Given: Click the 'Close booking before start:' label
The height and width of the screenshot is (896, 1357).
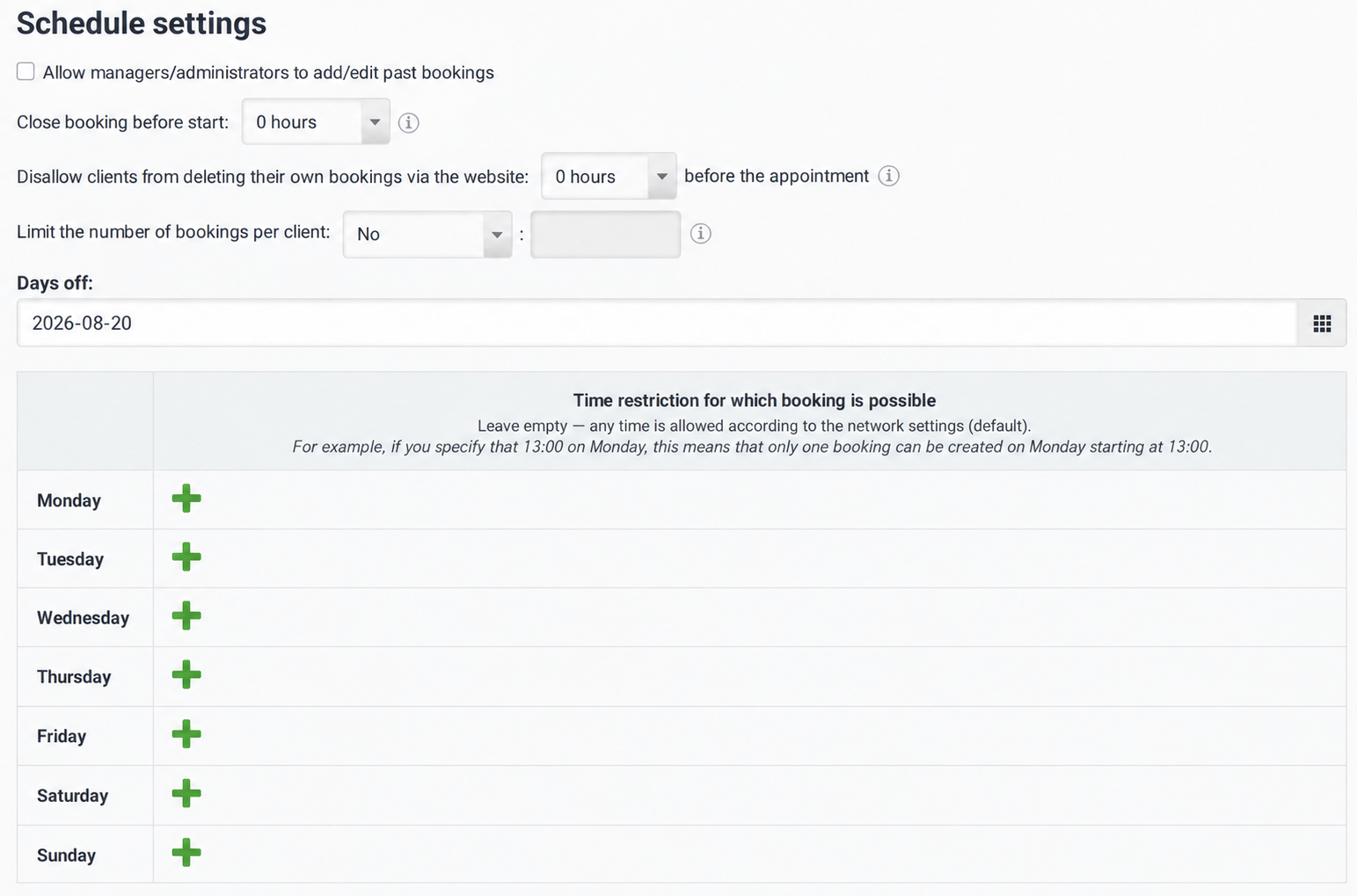Looking at the screenshot, I should tap(123, 122).
